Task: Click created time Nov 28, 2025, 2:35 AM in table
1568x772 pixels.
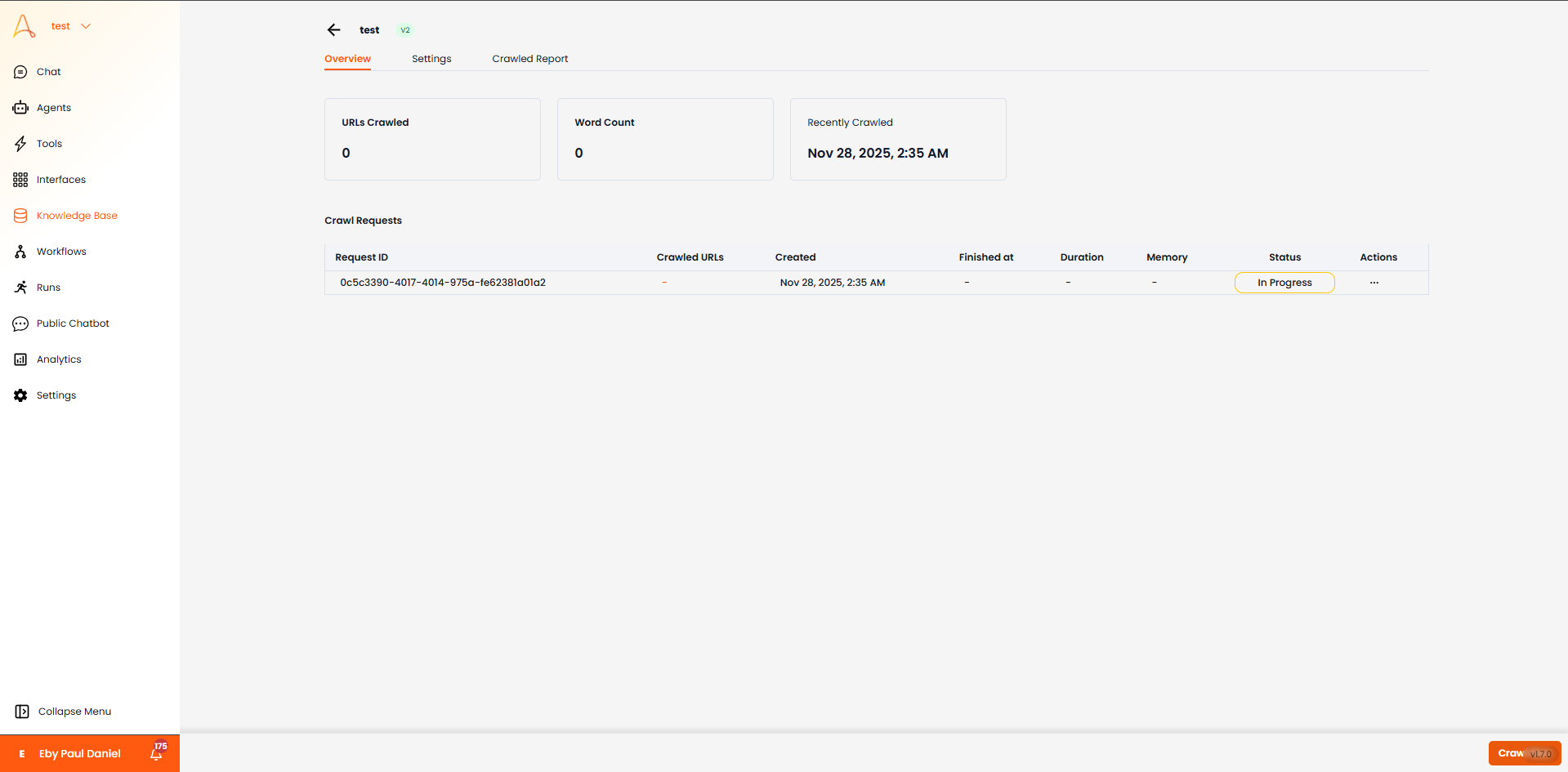Action: coord(832,283)
